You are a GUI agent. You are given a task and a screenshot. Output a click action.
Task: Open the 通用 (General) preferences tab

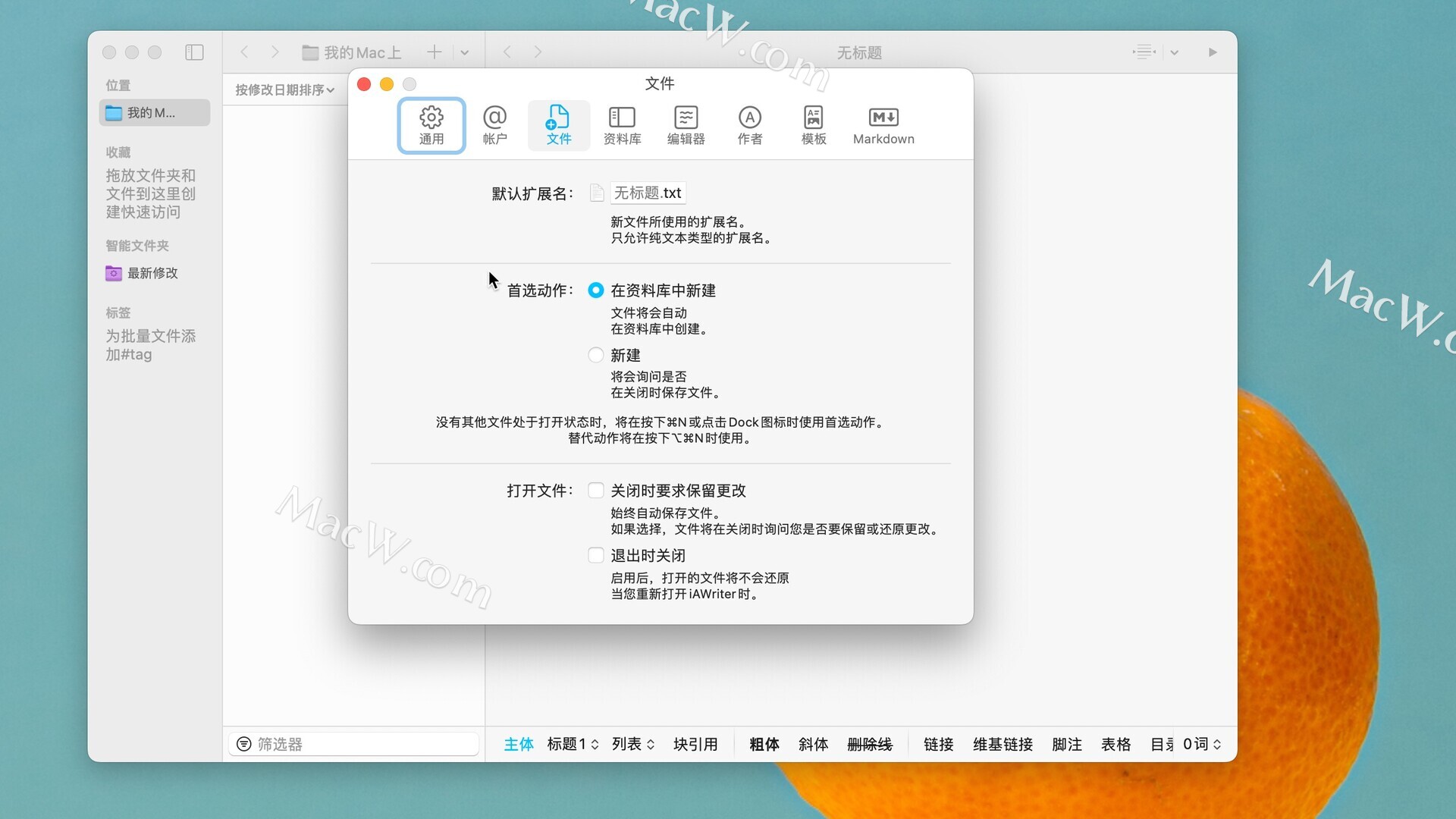[x=431, y=126]
